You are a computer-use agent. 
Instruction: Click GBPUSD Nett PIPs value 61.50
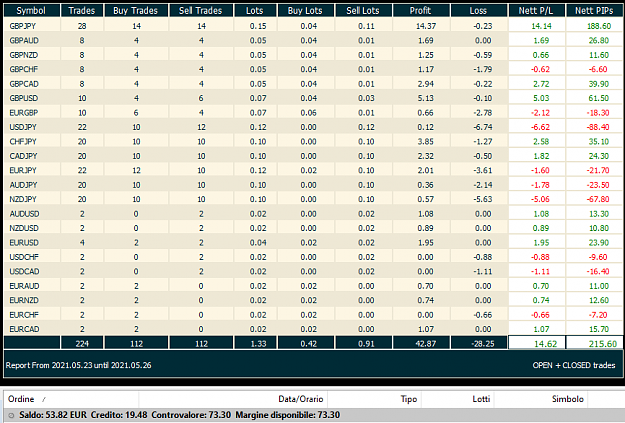pos(599,98)
